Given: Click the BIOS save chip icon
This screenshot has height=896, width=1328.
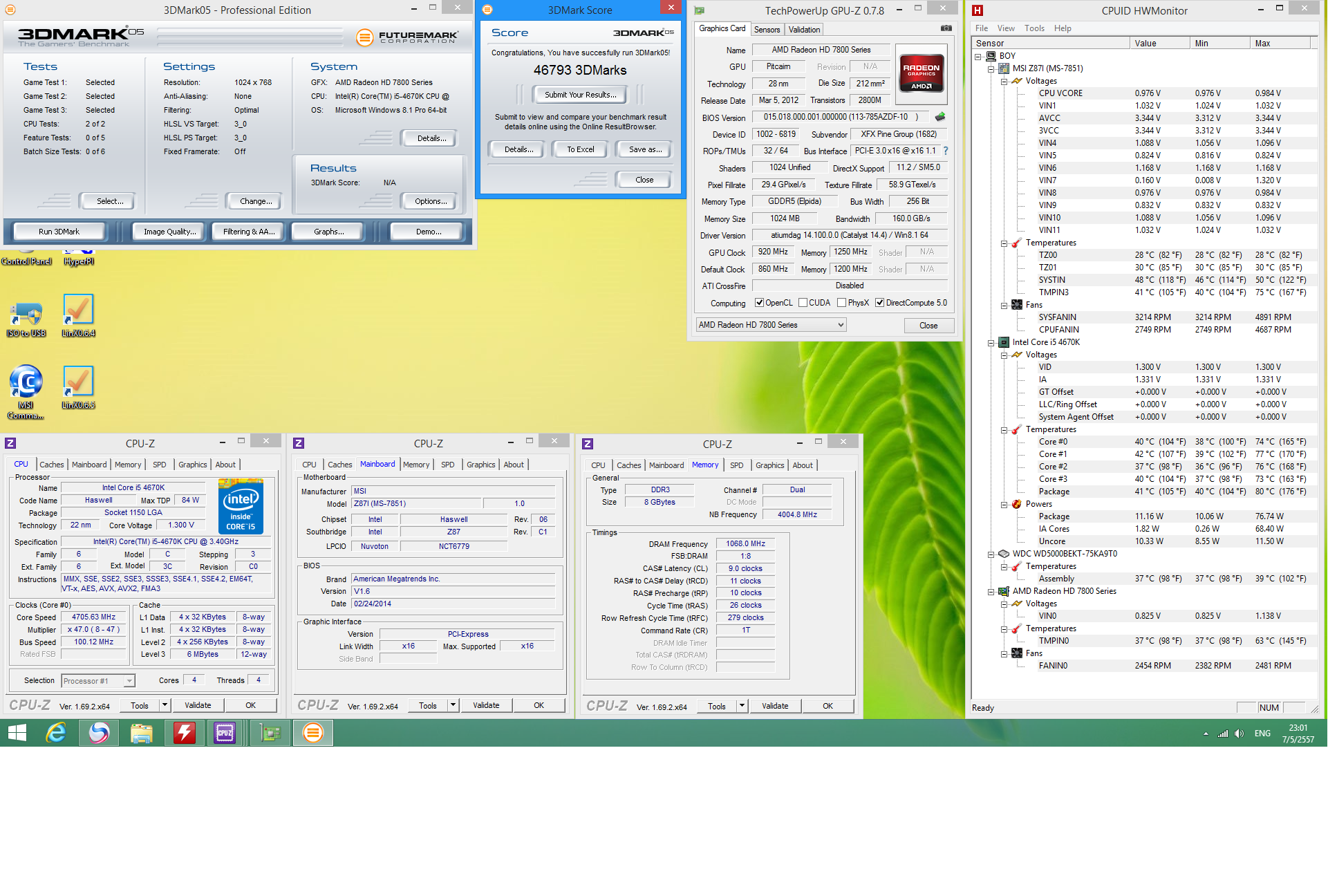Looking at the screenshot, I should [x=939, y=117].
